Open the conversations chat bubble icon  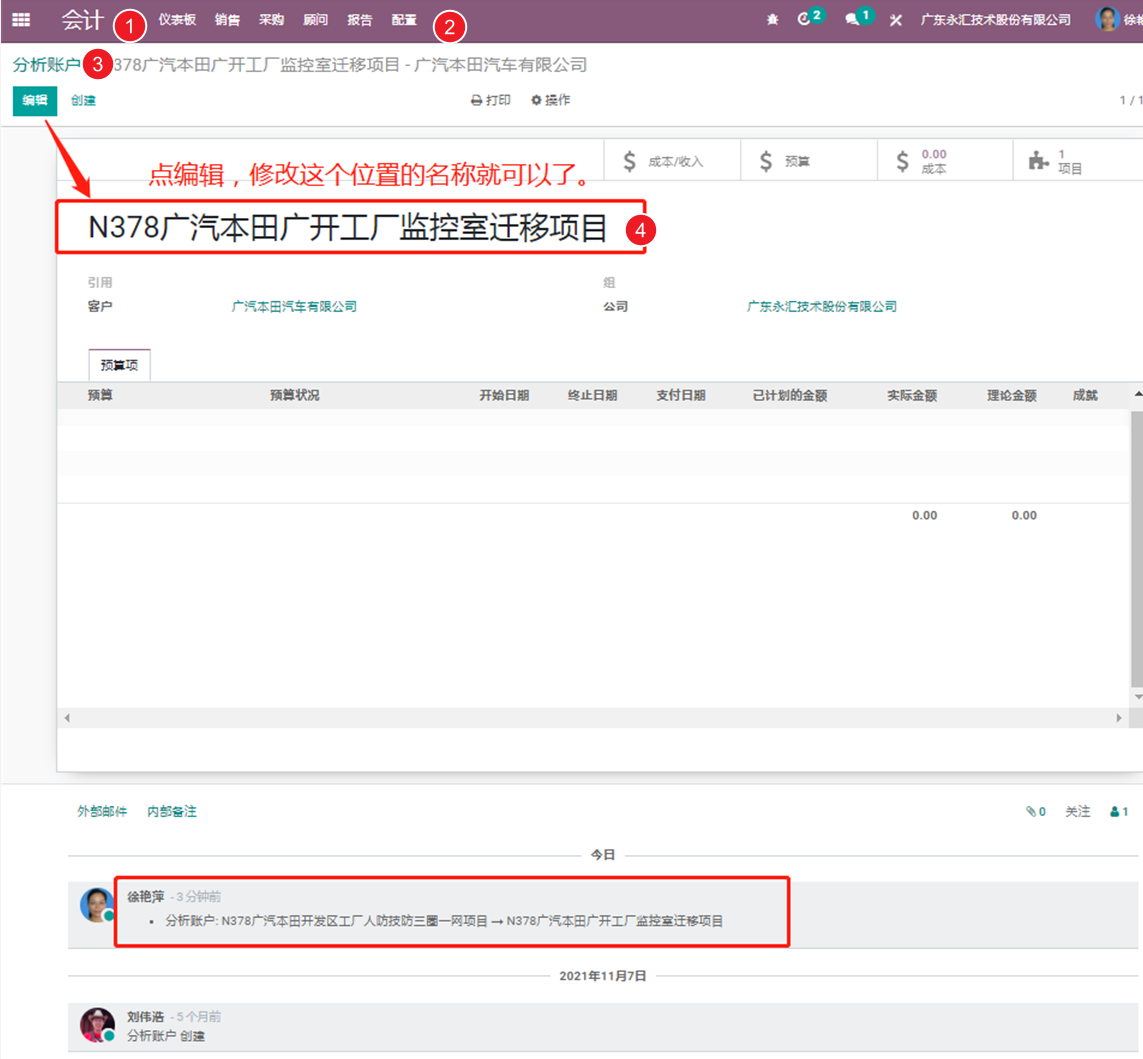coord(853,20)
